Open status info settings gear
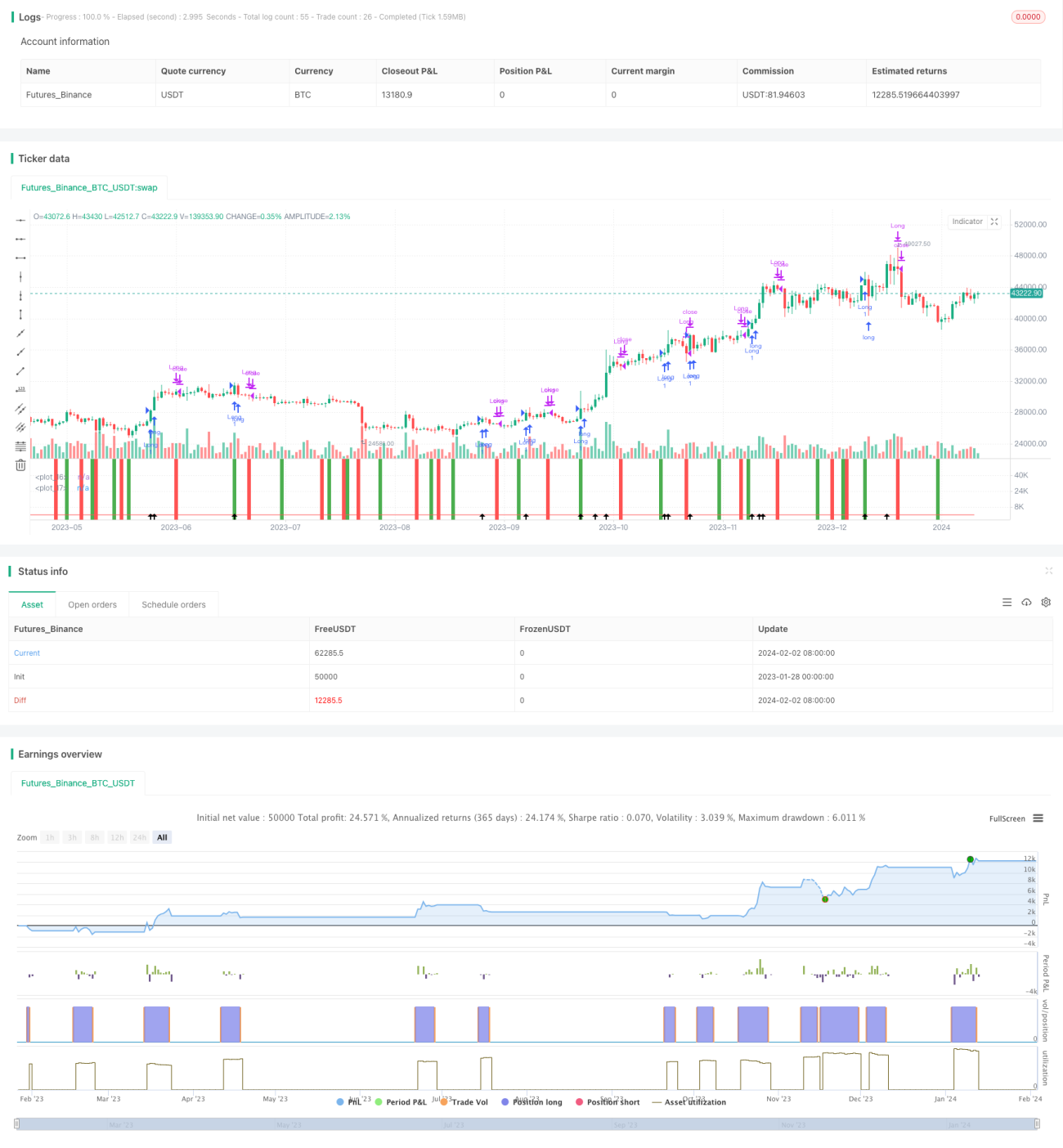The image size is (1063, 1148). click(x=1046, y=603)
